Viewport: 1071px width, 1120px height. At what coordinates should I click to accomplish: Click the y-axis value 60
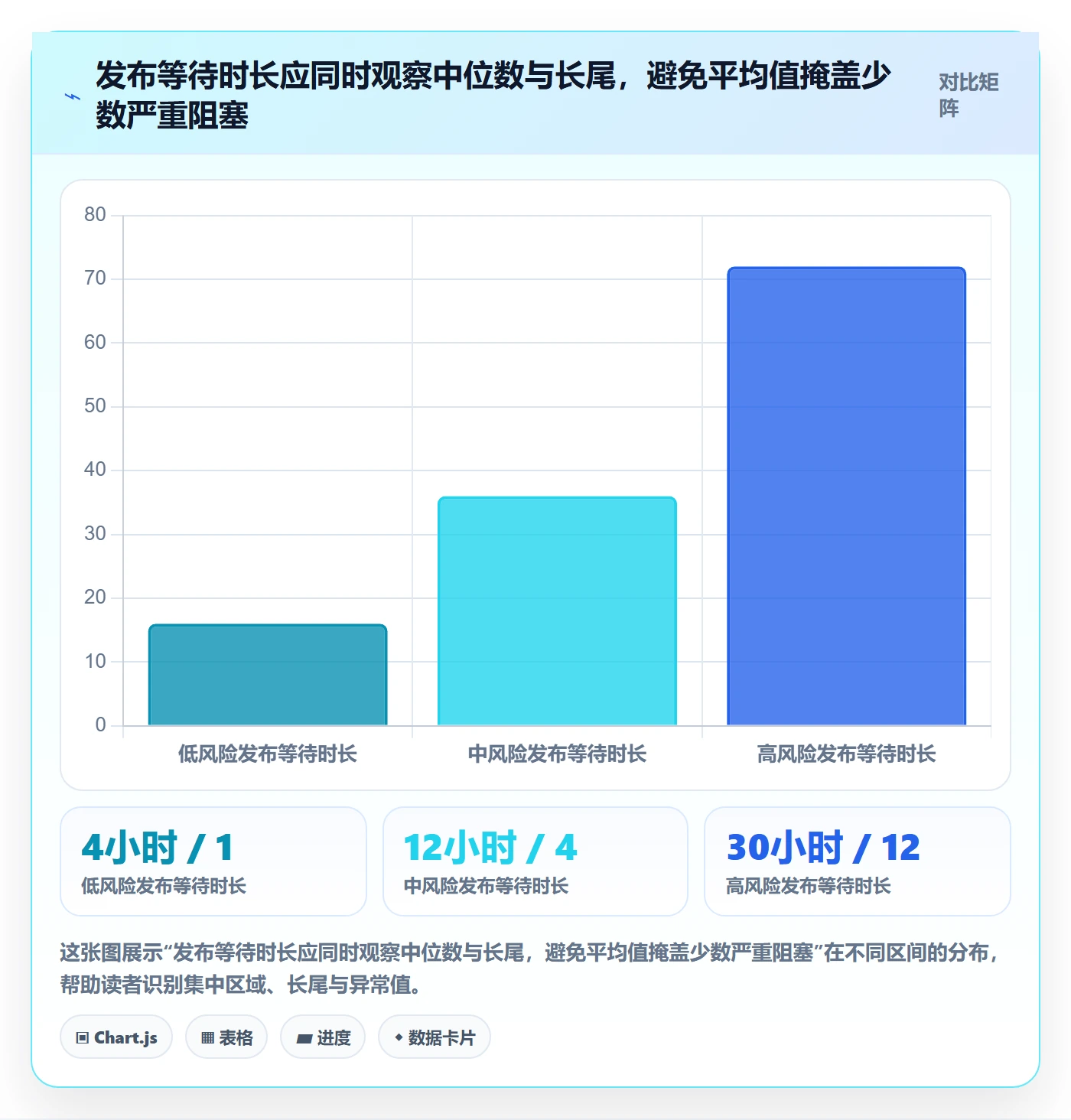(95, 342)
